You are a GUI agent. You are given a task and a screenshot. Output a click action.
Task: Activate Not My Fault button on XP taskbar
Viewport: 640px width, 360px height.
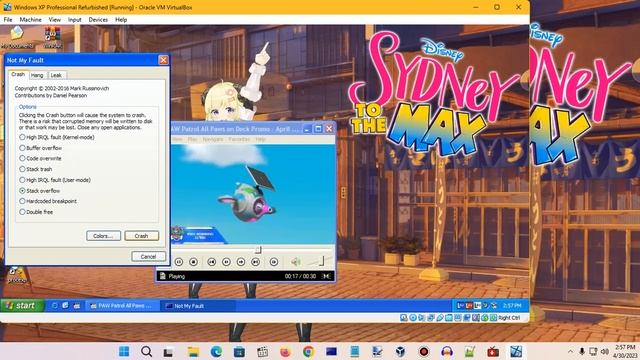click(199, 306)
